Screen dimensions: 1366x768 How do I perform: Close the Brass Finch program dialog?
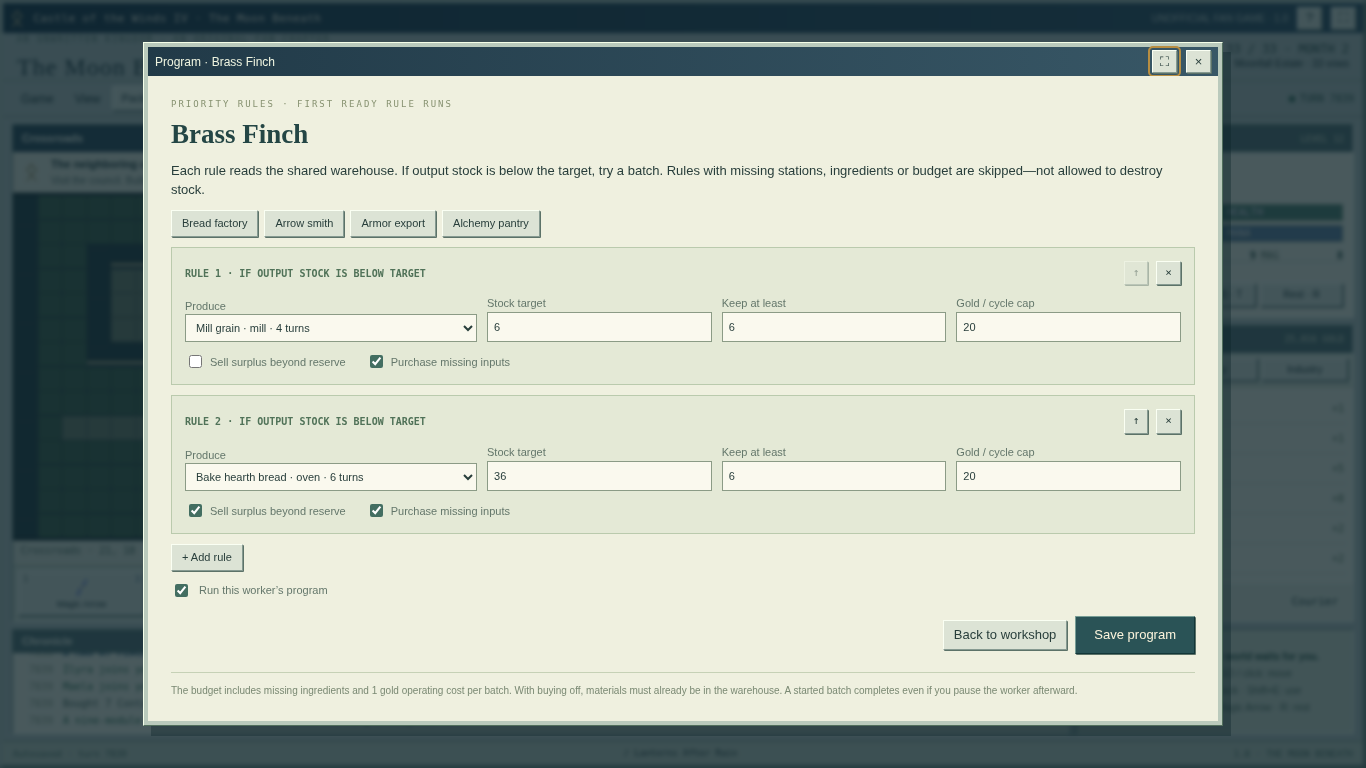[x=1198, y=62]
